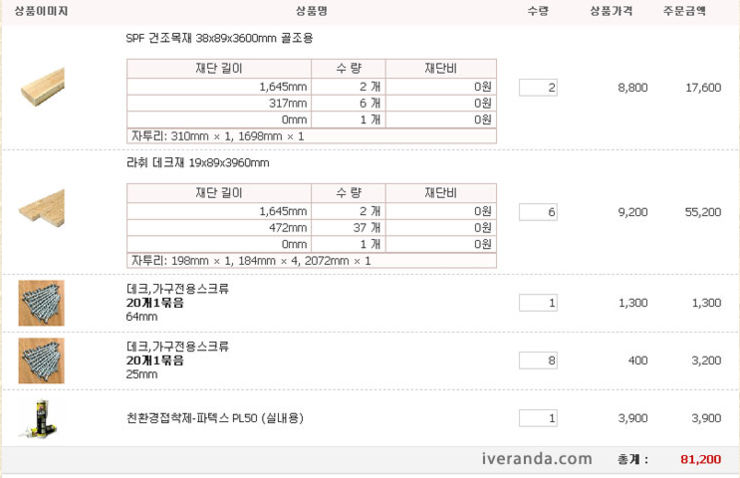Click the 81,200 total amount
Image resolution: width=740 pixels, height=478 pixels.
click(x=700, y=459)
